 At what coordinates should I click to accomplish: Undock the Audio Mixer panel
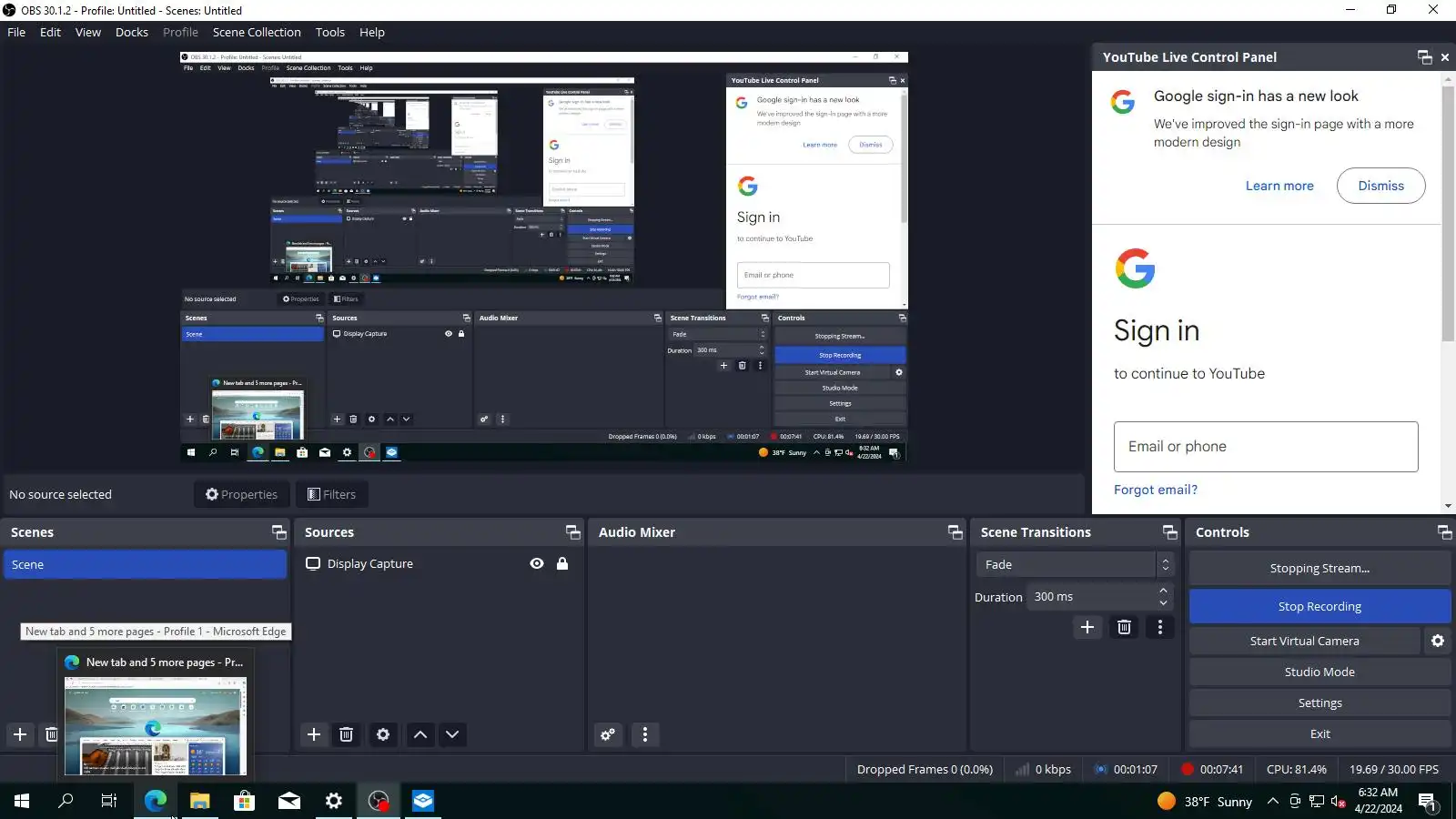pyautogui.click(x=955, y=532)
